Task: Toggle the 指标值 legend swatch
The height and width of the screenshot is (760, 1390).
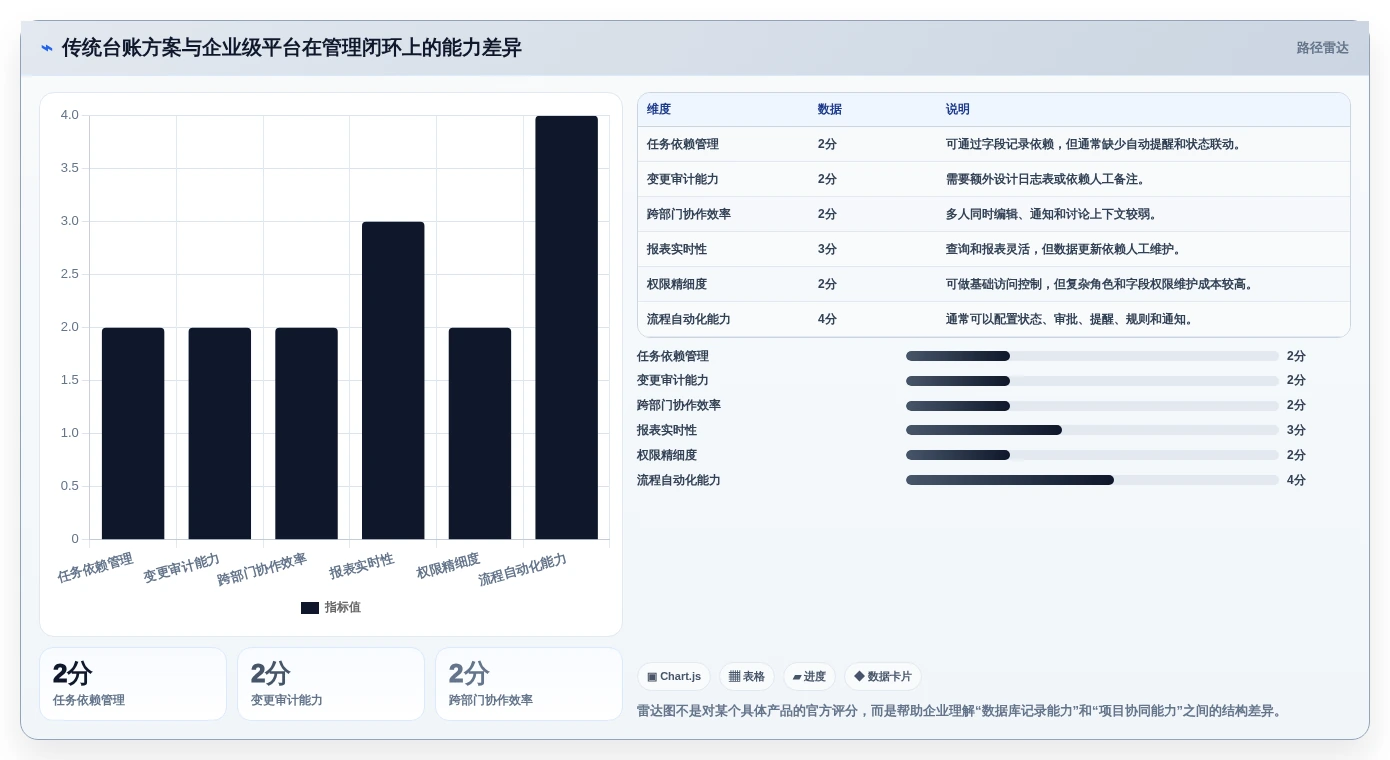Action: [x=310, y=608]
